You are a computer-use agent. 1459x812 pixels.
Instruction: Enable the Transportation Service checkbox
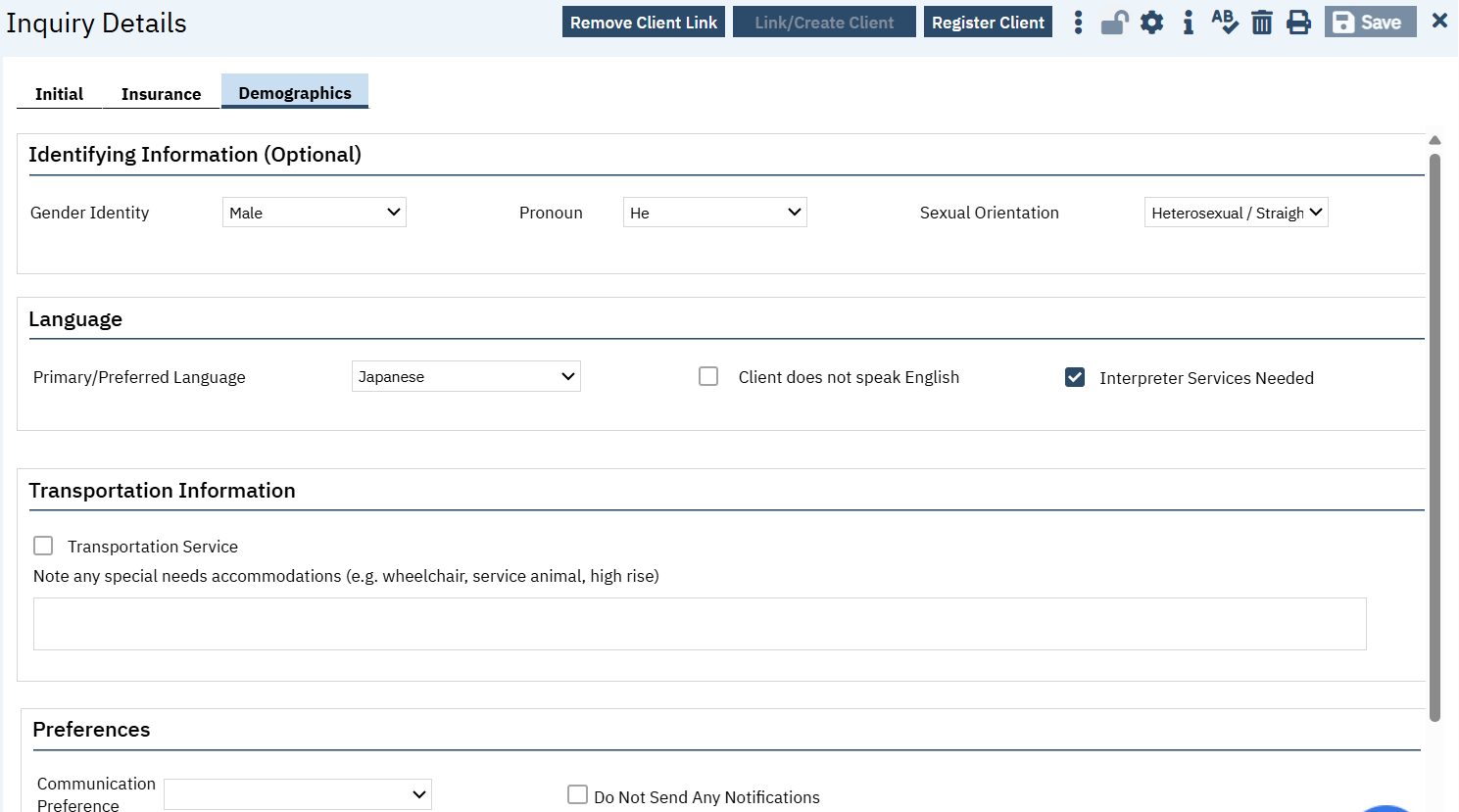click(43, 547)
